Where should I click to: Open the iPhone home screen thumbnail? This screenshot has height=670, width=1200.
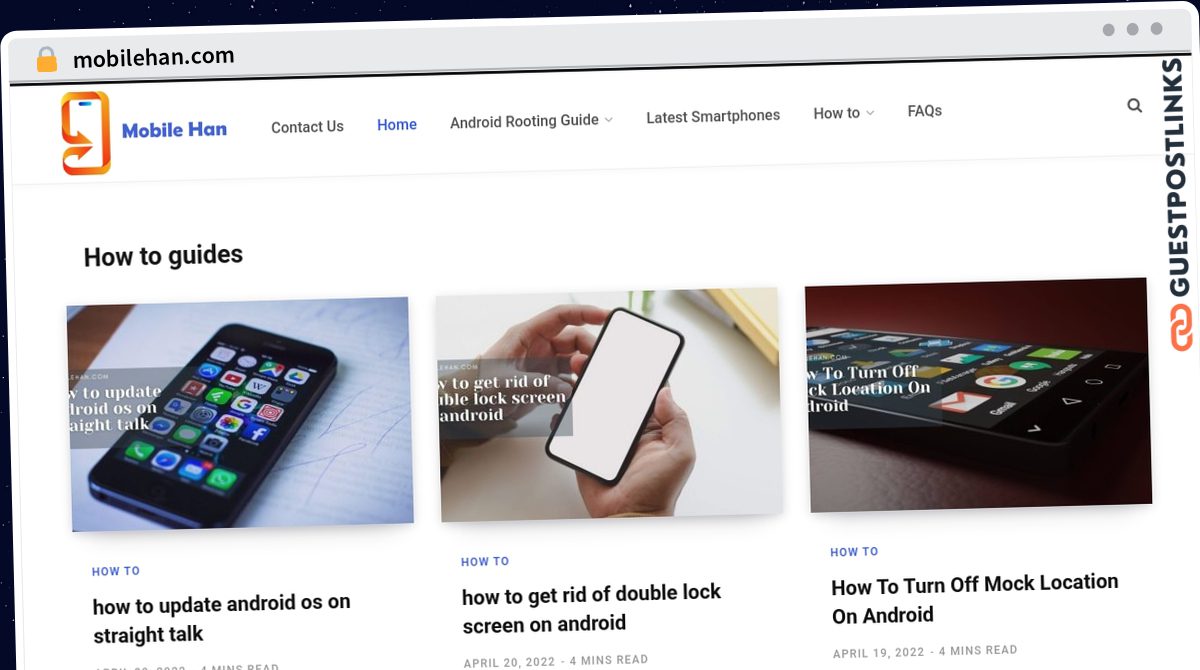240,414
